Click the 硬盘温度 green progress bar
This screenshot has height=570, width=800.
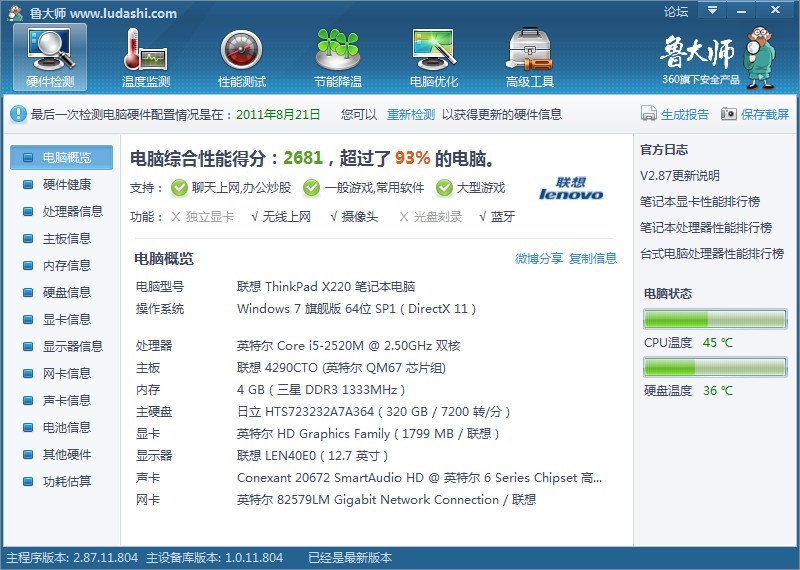(x=715, y=367)
